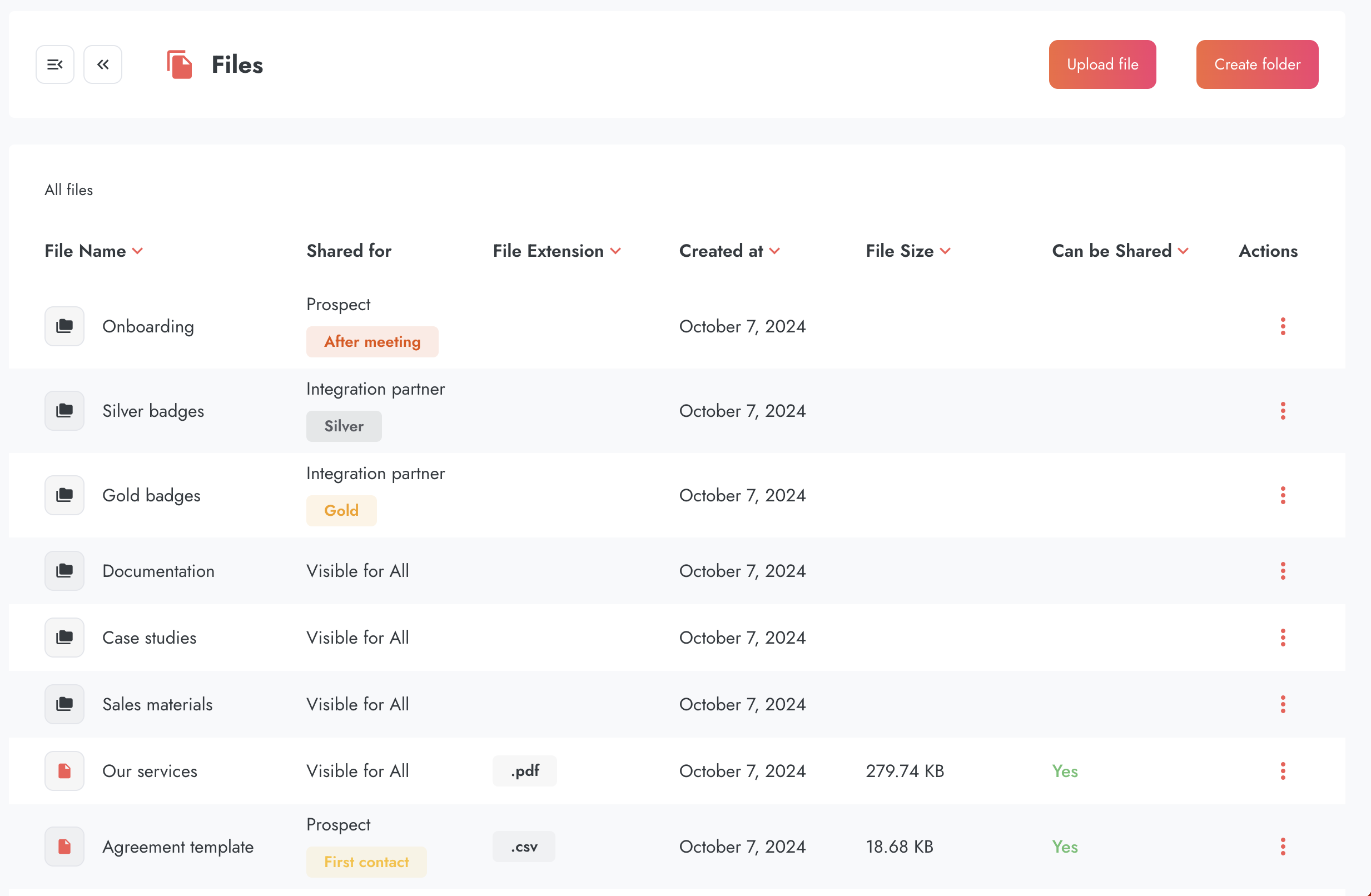The height and width of the screenshot is (896, 1371).
Task: Open the Documentation folder icon
Action: coord(64,571)
